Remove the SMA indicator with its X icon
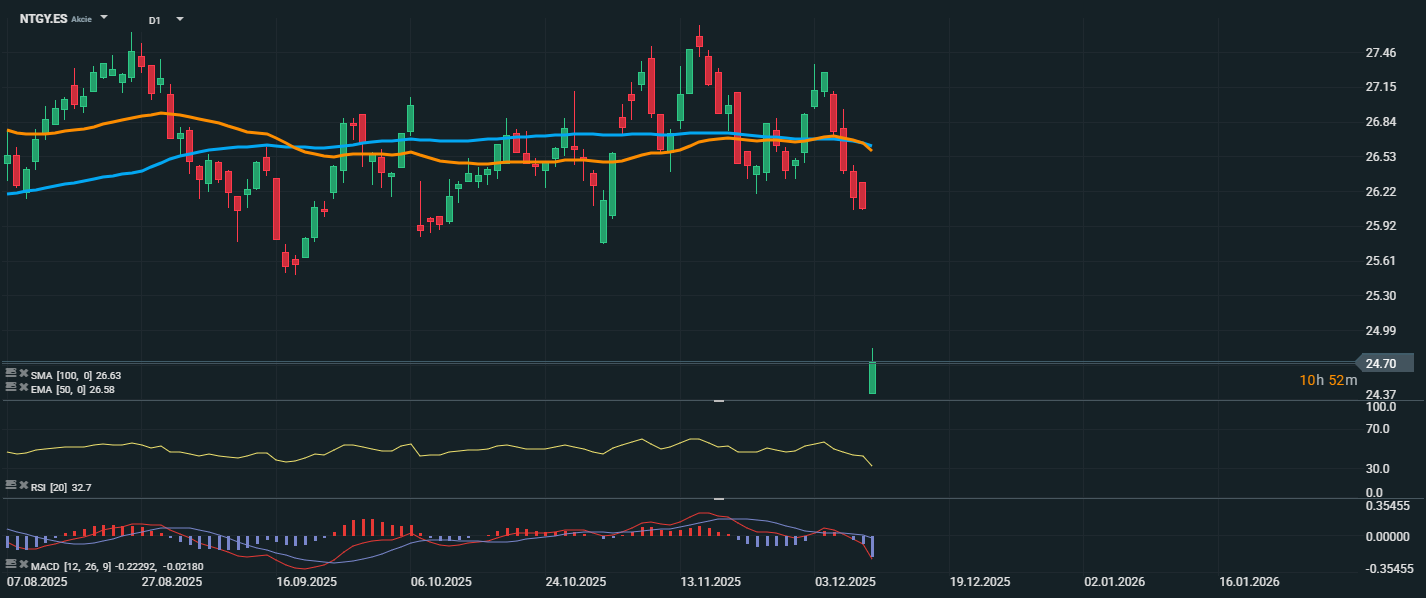 23,374
